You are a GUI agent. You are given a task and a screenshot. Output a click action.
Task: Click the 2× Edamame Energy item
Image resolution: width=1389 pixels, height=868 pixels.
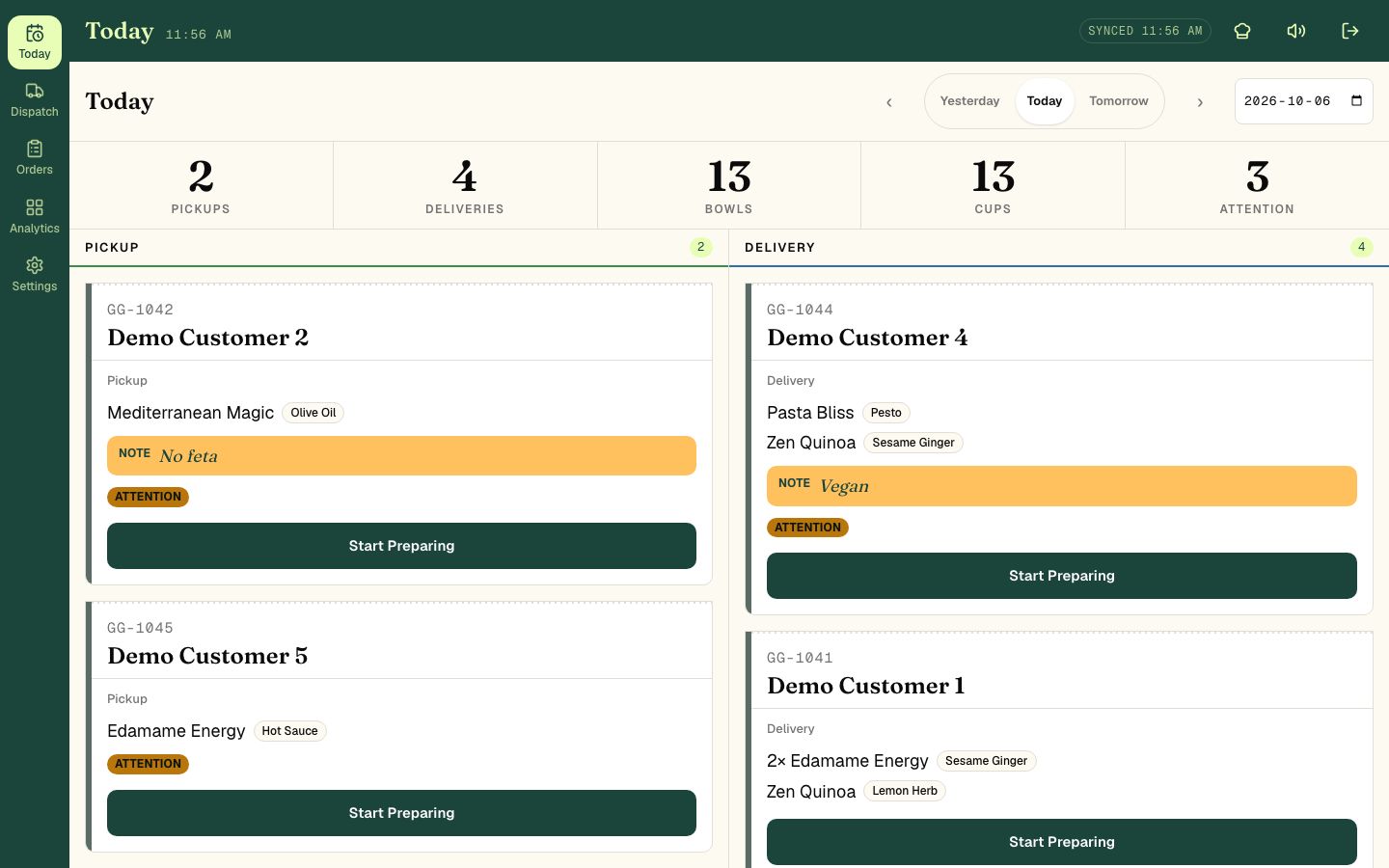[x=848, y=761]
